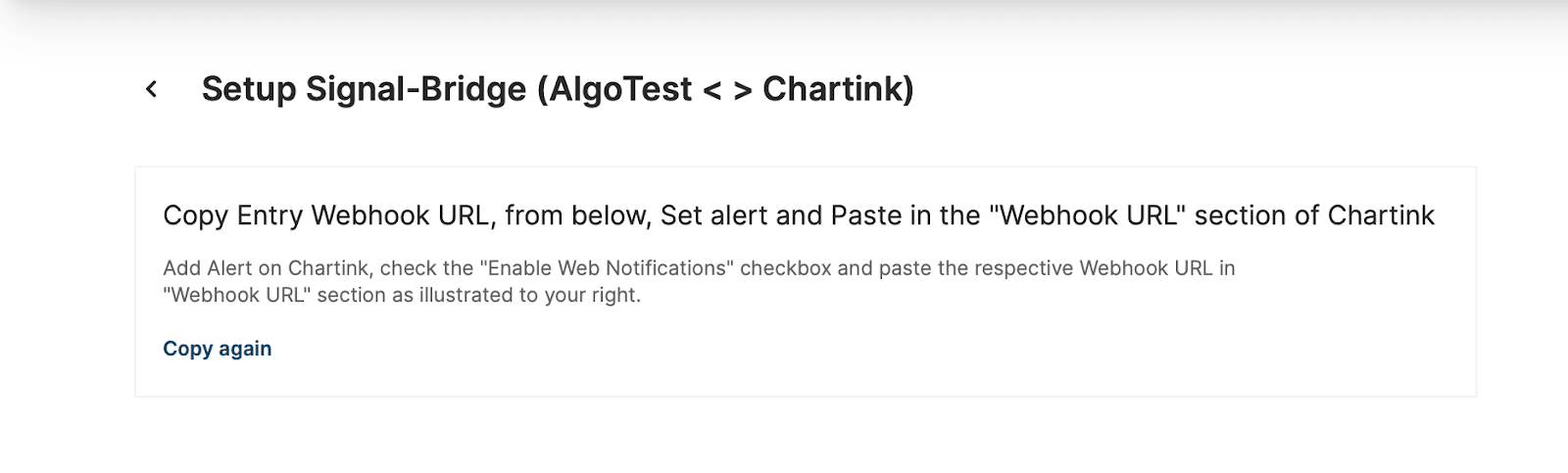Click the Add Alert on Chartink text

(x=267, y=268)
